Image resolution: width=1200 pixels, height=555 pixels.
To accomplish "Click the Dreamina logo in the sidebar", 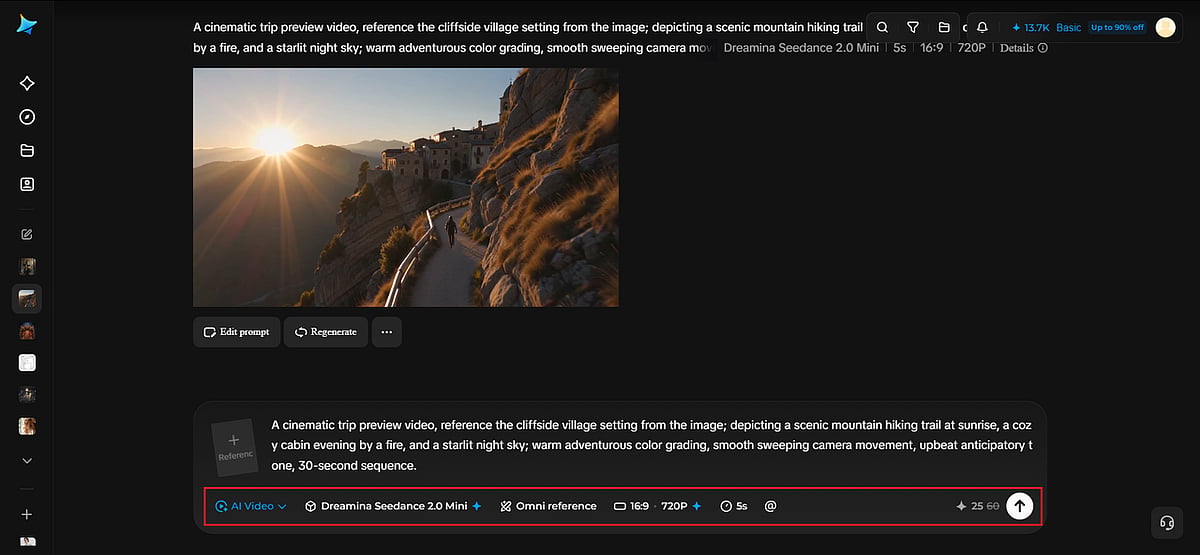I will [x=27, y=26].
